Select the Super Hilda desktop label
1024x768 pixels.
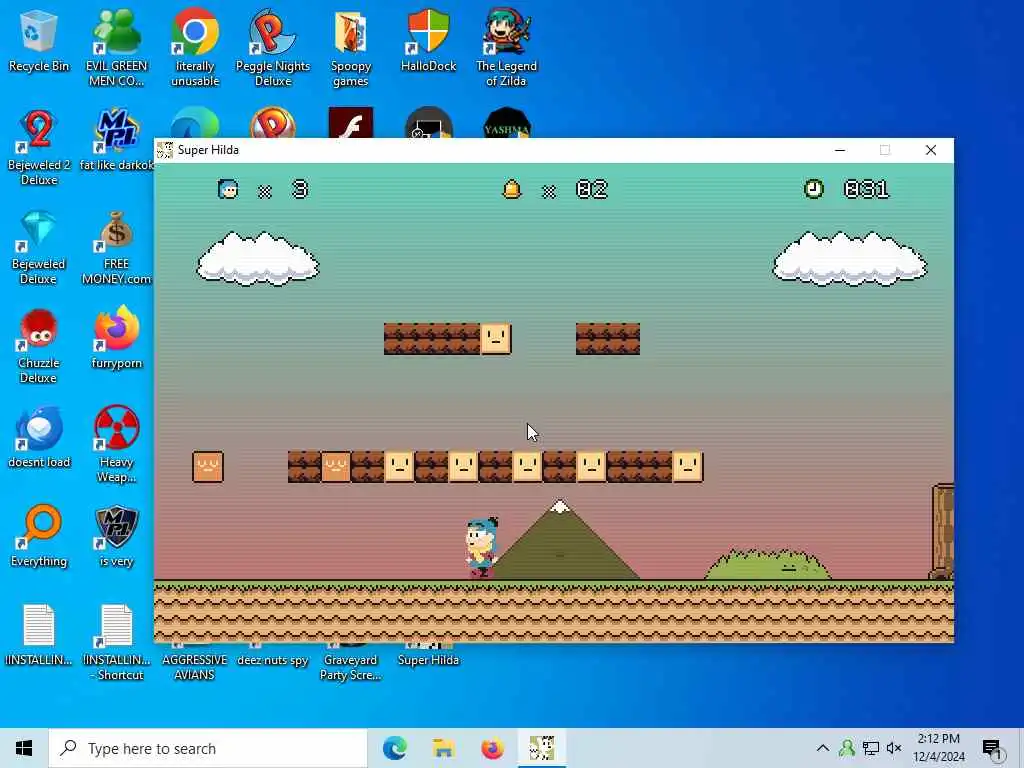pyautogui.click(x=428, y=660)
